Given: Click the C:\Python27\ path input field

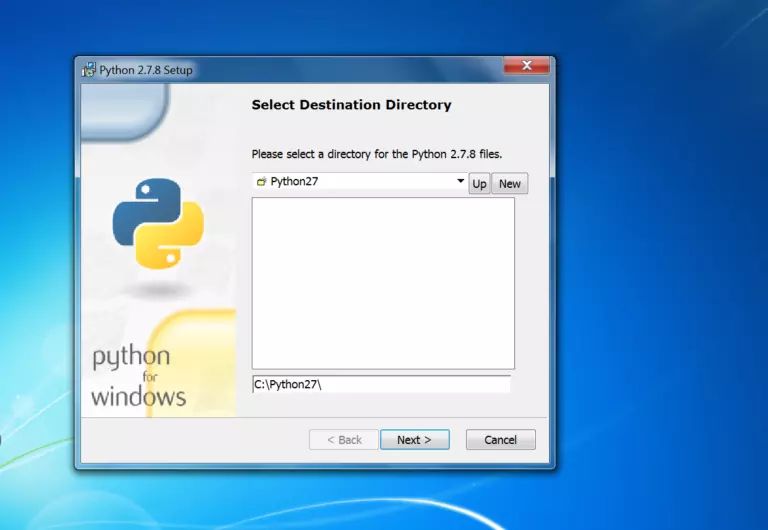Looking at the screenshot, I should (381, 384).
